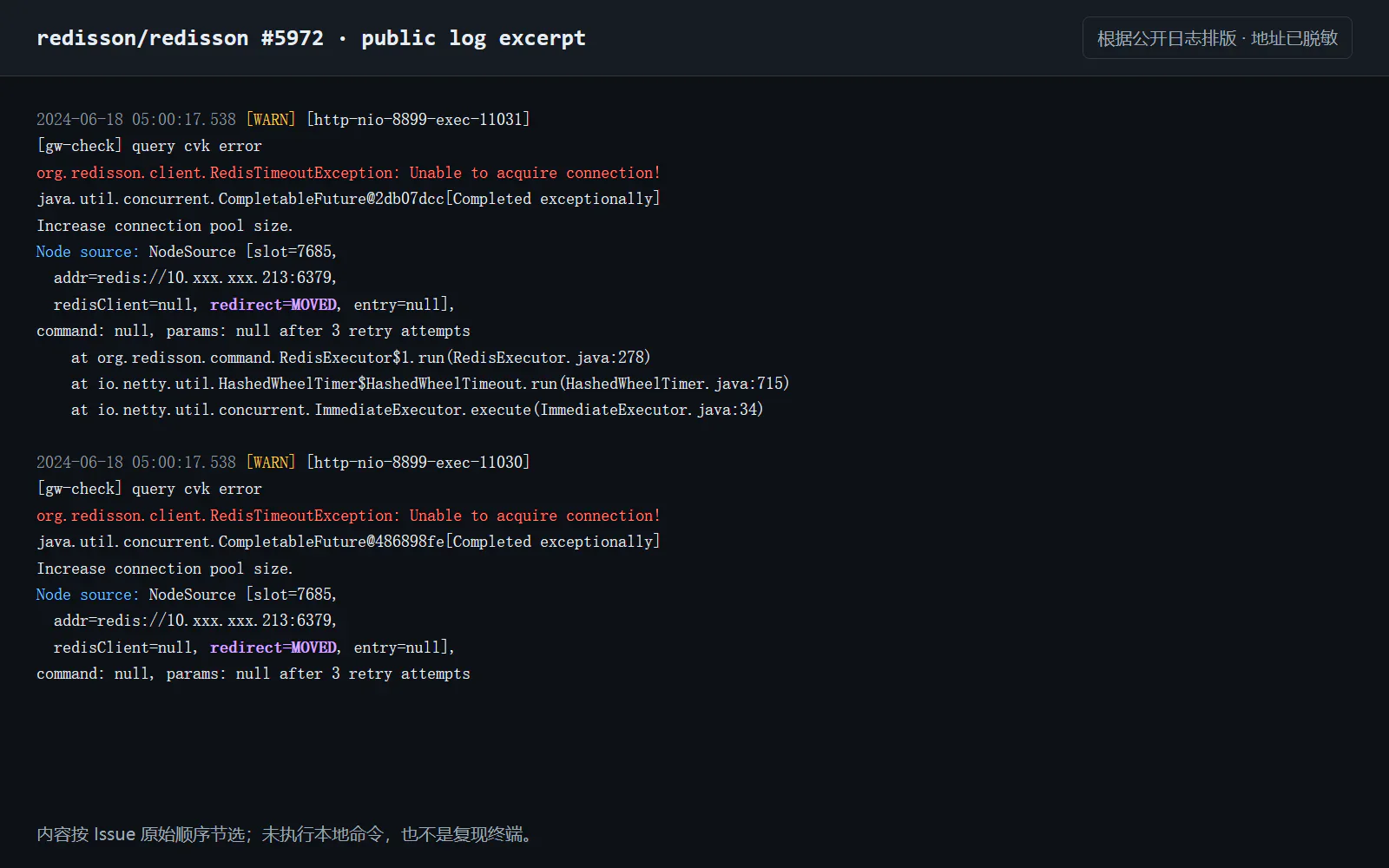Click the timestamp "2024-06-18 05:00:17.538" beside exec-11030
The height and width of the screenshot is (868, 1389).
tap(136, 463)
